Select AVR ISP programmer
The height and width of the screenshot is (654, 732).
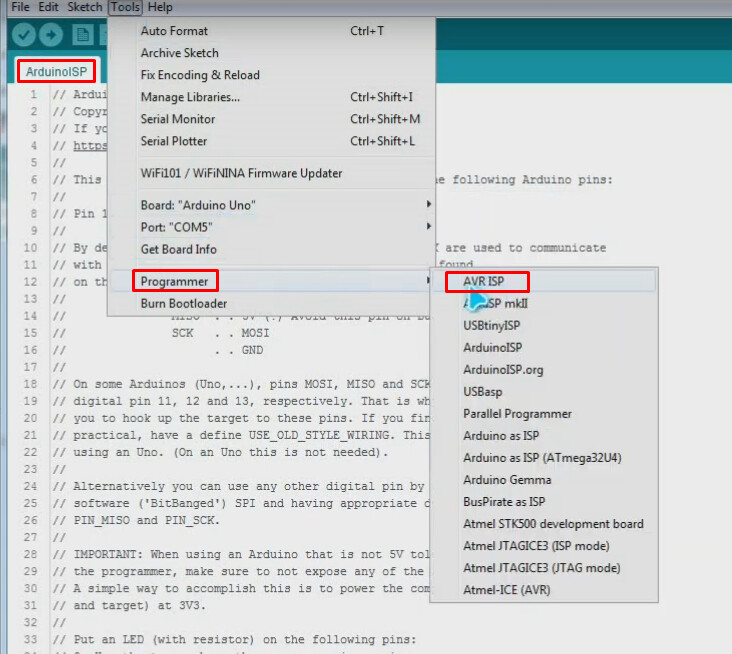click(544, 281)
